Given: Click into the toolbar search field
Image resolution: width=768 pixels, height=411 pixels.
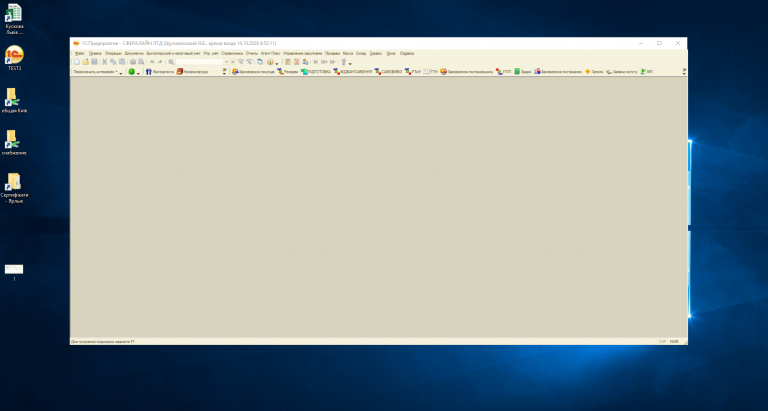Looking at the screenshot, I should coord(199,62).
